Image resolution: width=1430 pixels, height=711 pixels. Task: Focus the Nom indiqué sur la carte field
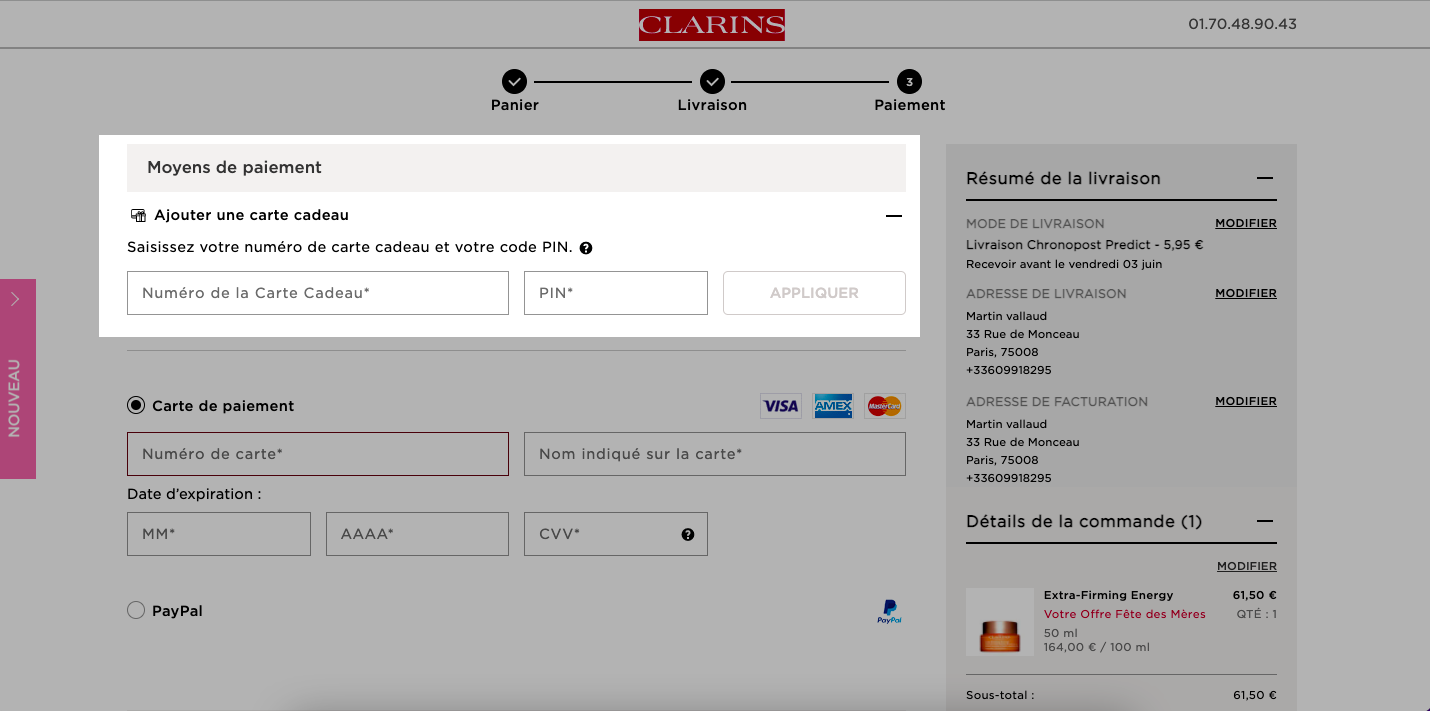coord(715,454)
